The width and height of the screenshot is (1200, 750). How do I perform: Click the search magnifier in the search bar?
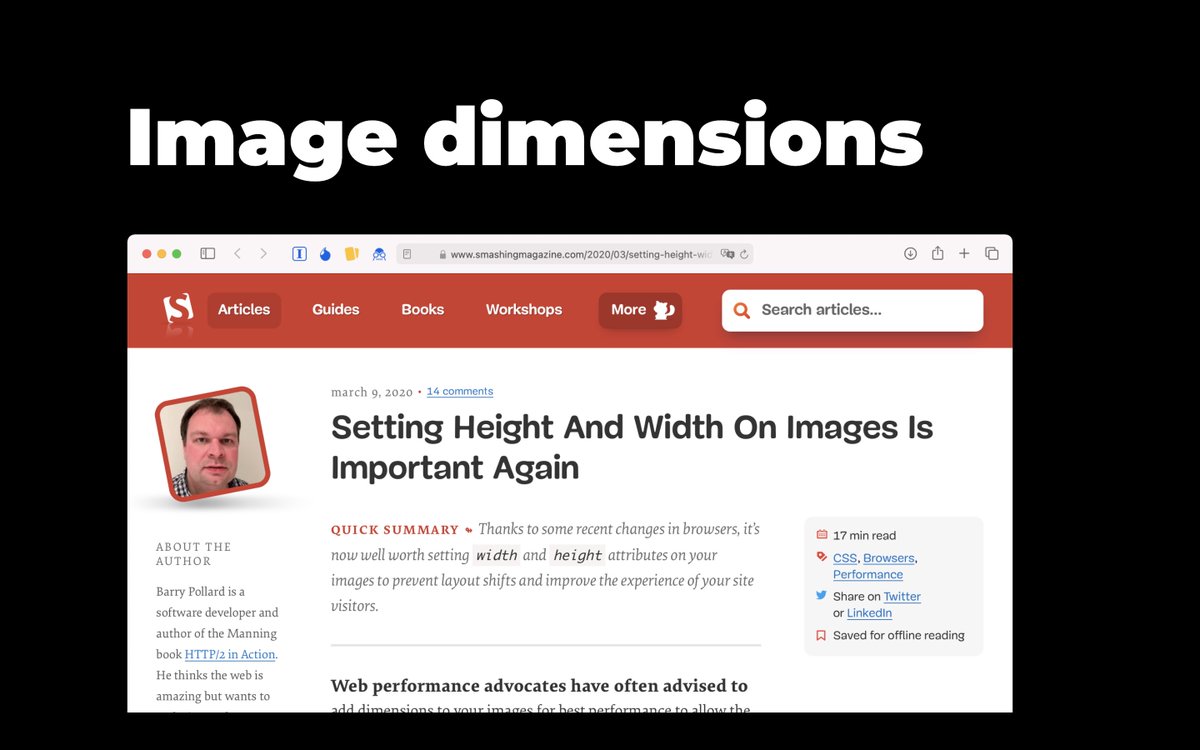point(741,310)
